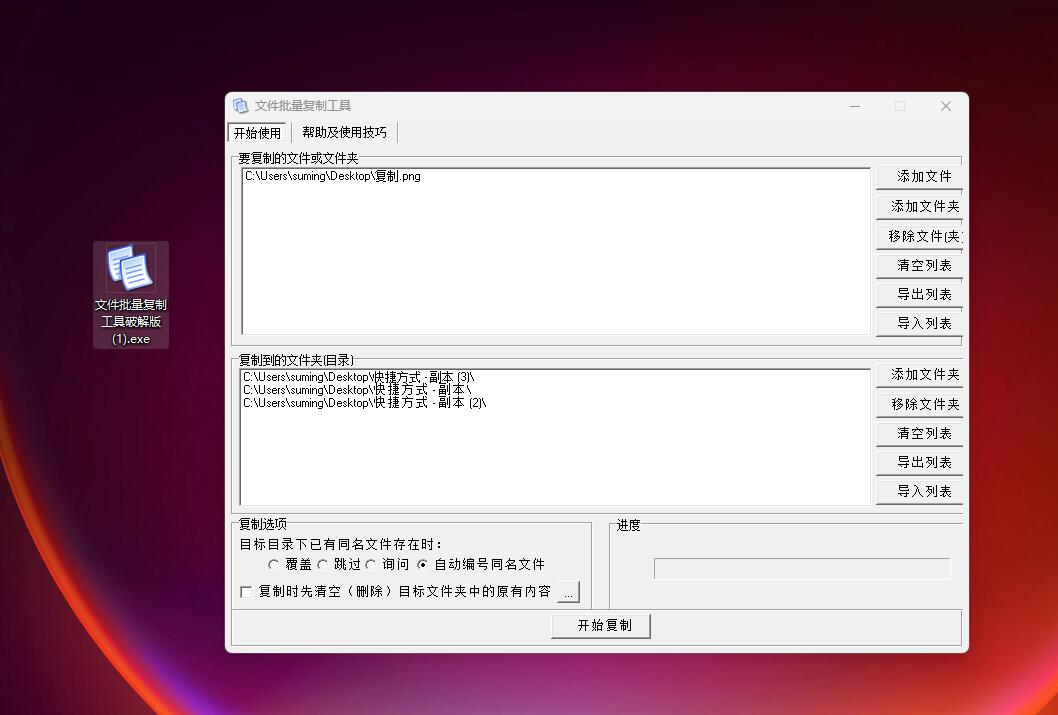
Task: Click the 添加文件 button
Action: 923,177
